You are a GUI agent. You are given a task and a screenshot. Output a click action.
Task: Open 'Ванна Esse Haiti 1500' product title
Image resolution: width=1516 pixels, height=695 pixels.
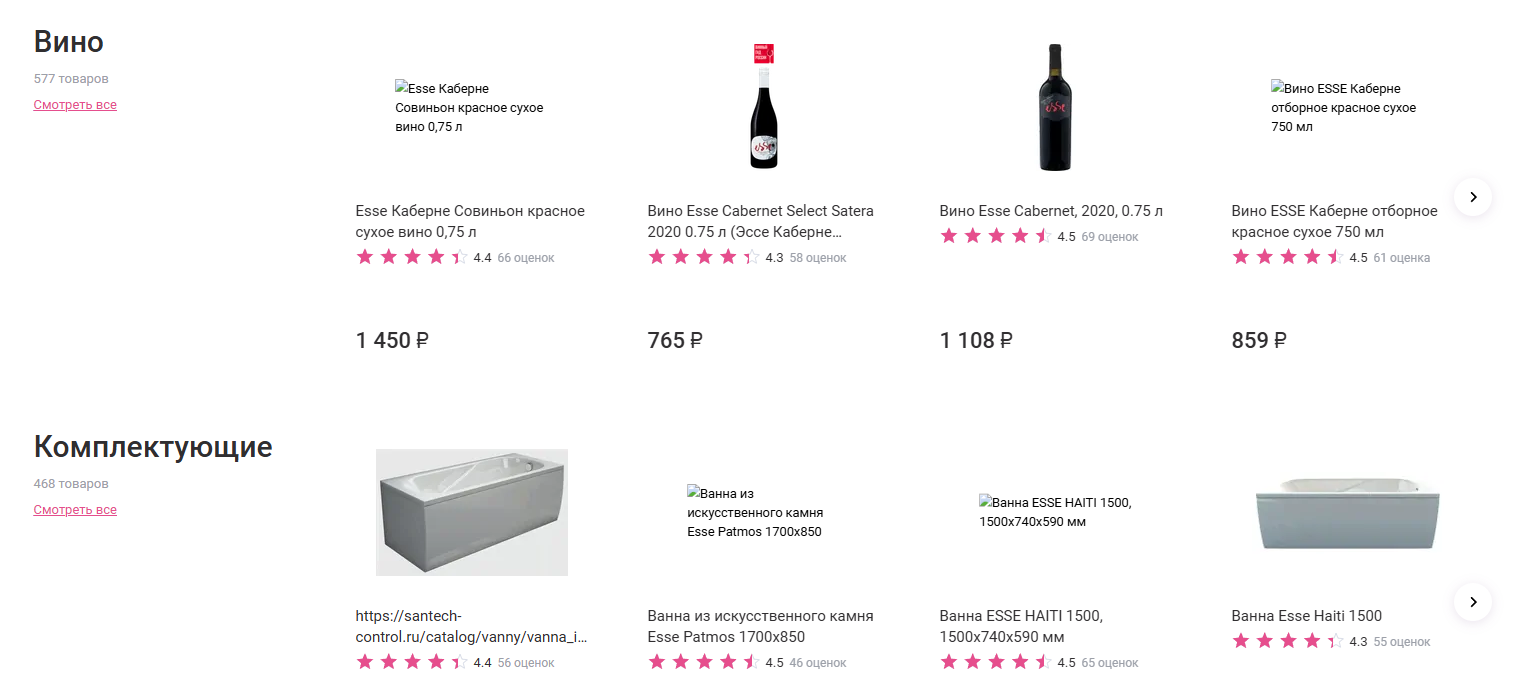pyautogui.click(x=1306, y=616)
